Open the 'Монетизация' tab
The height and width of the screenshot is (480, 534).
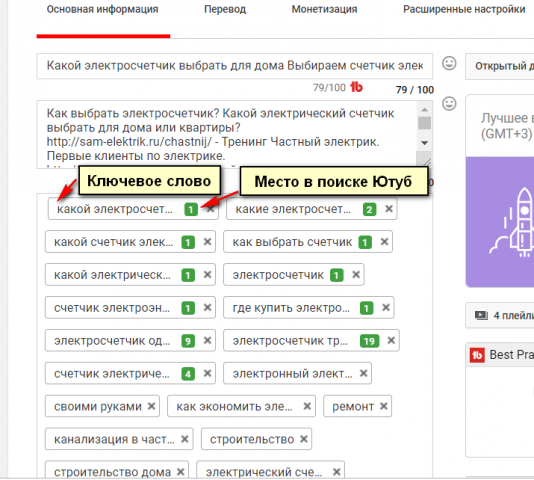tap(324, 9)
